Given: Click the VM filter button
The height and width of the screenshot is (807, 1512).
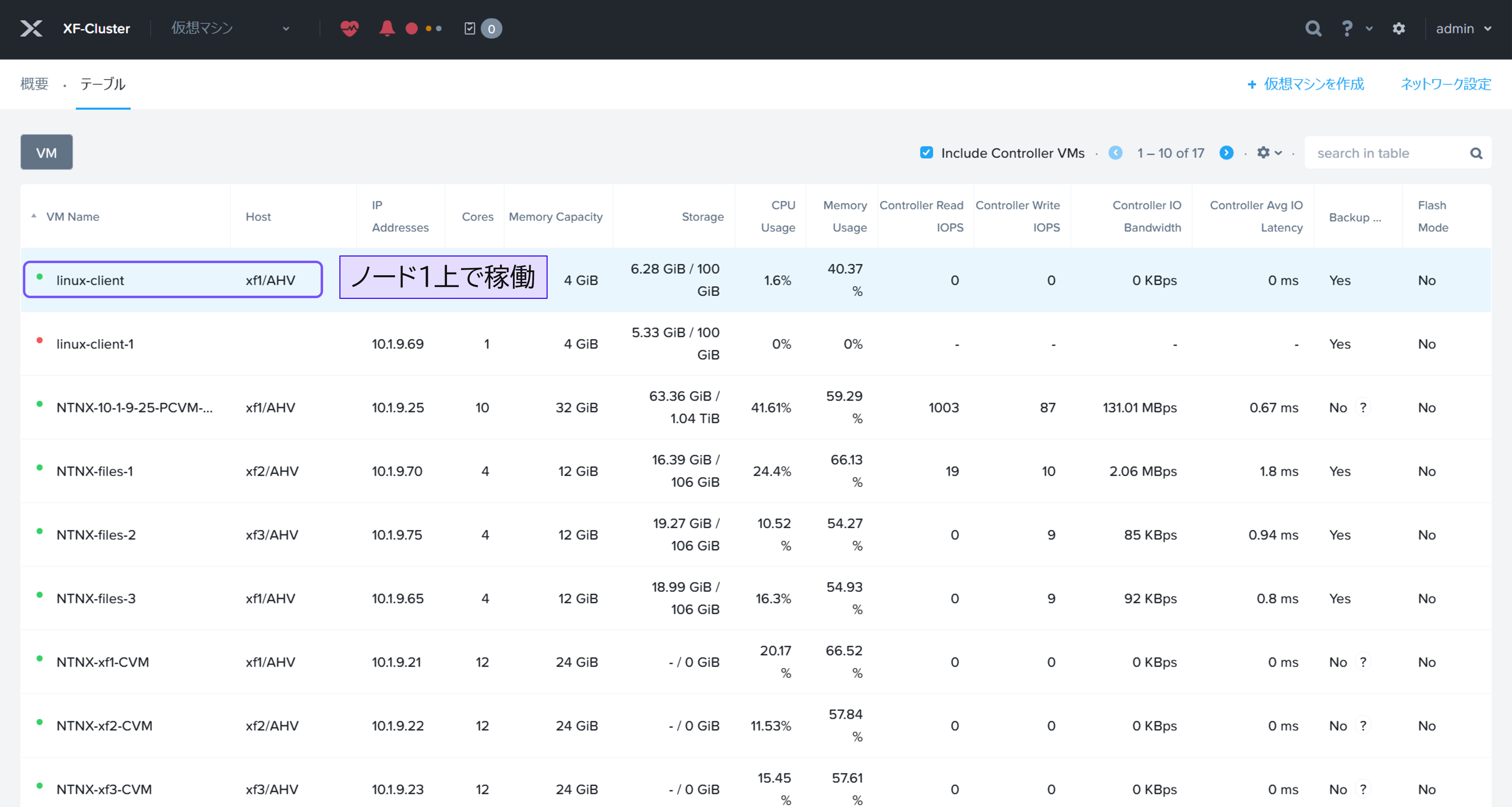Looking at the screenshot, I should (x=47, y=153).
